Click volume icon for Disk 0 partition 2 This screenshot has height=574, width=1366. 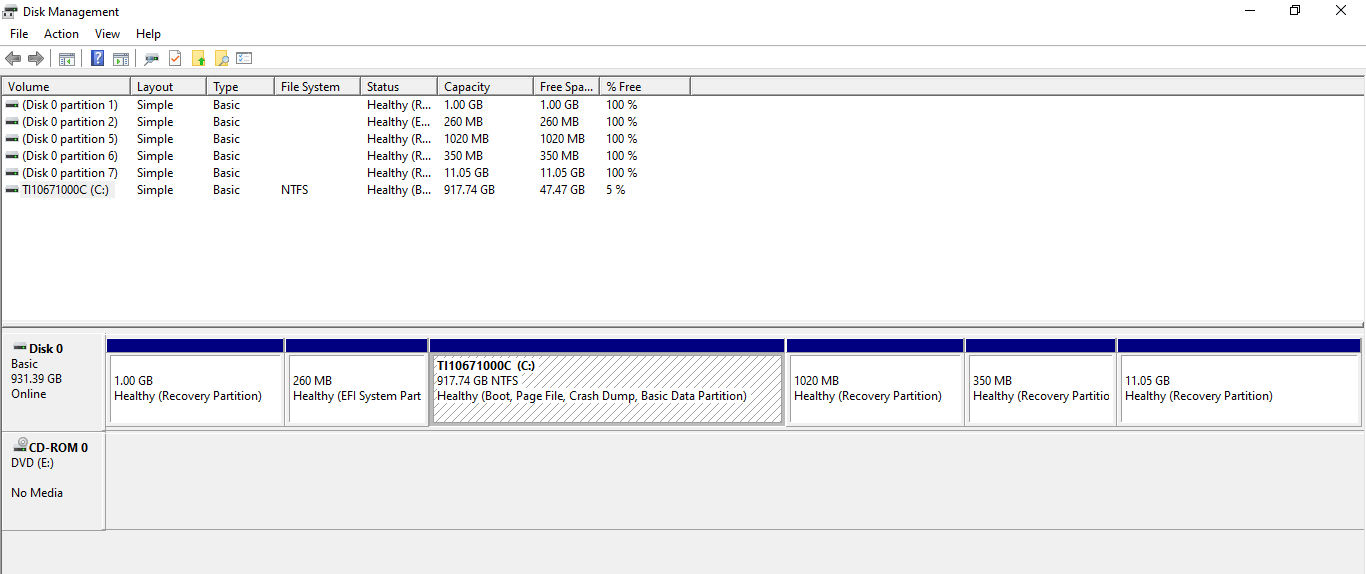[x=12, y=122]
